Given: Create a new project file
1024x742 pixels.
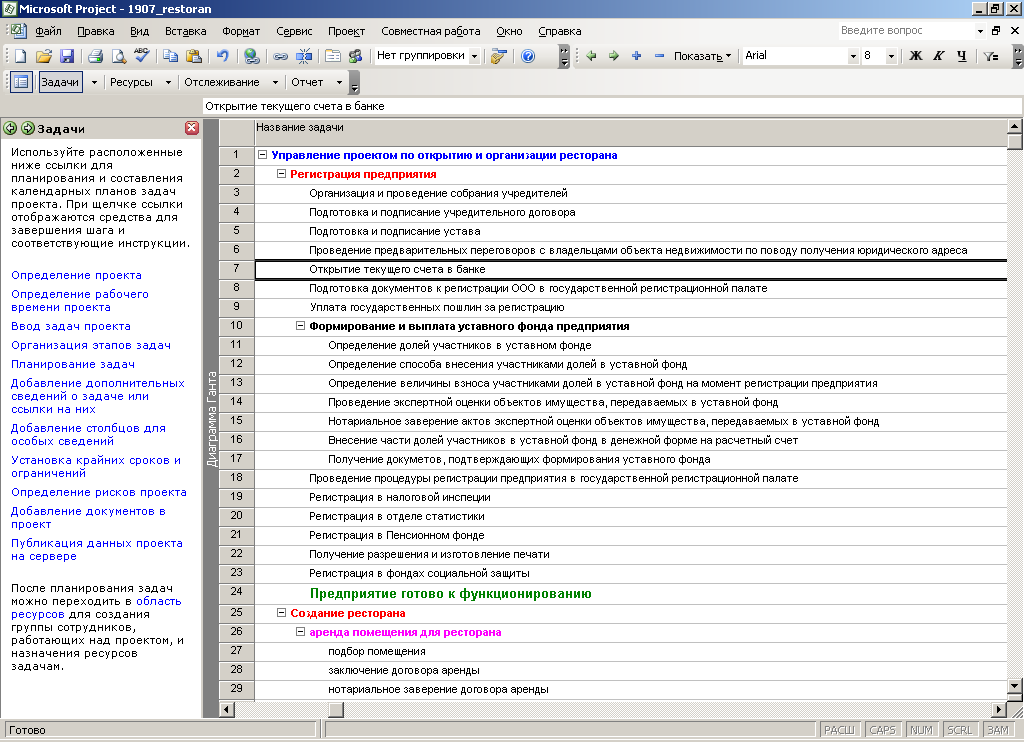Looking at the screenshot, I should pyautogui.click(x=21, y=56).
